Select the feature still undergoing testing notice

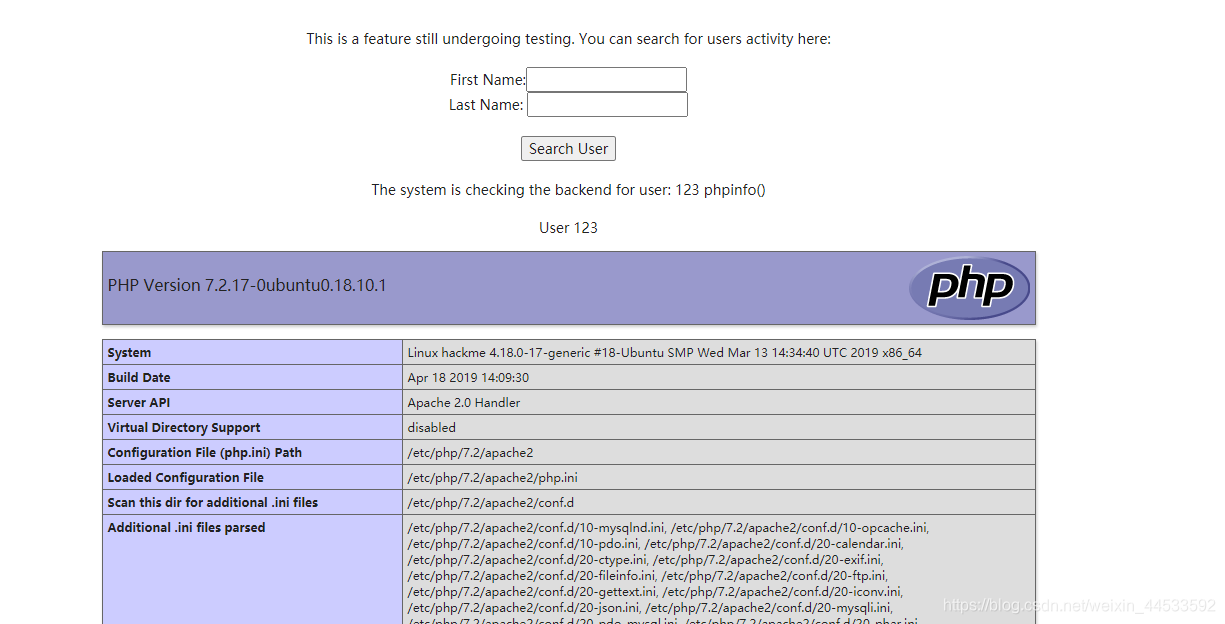[568, 39]
